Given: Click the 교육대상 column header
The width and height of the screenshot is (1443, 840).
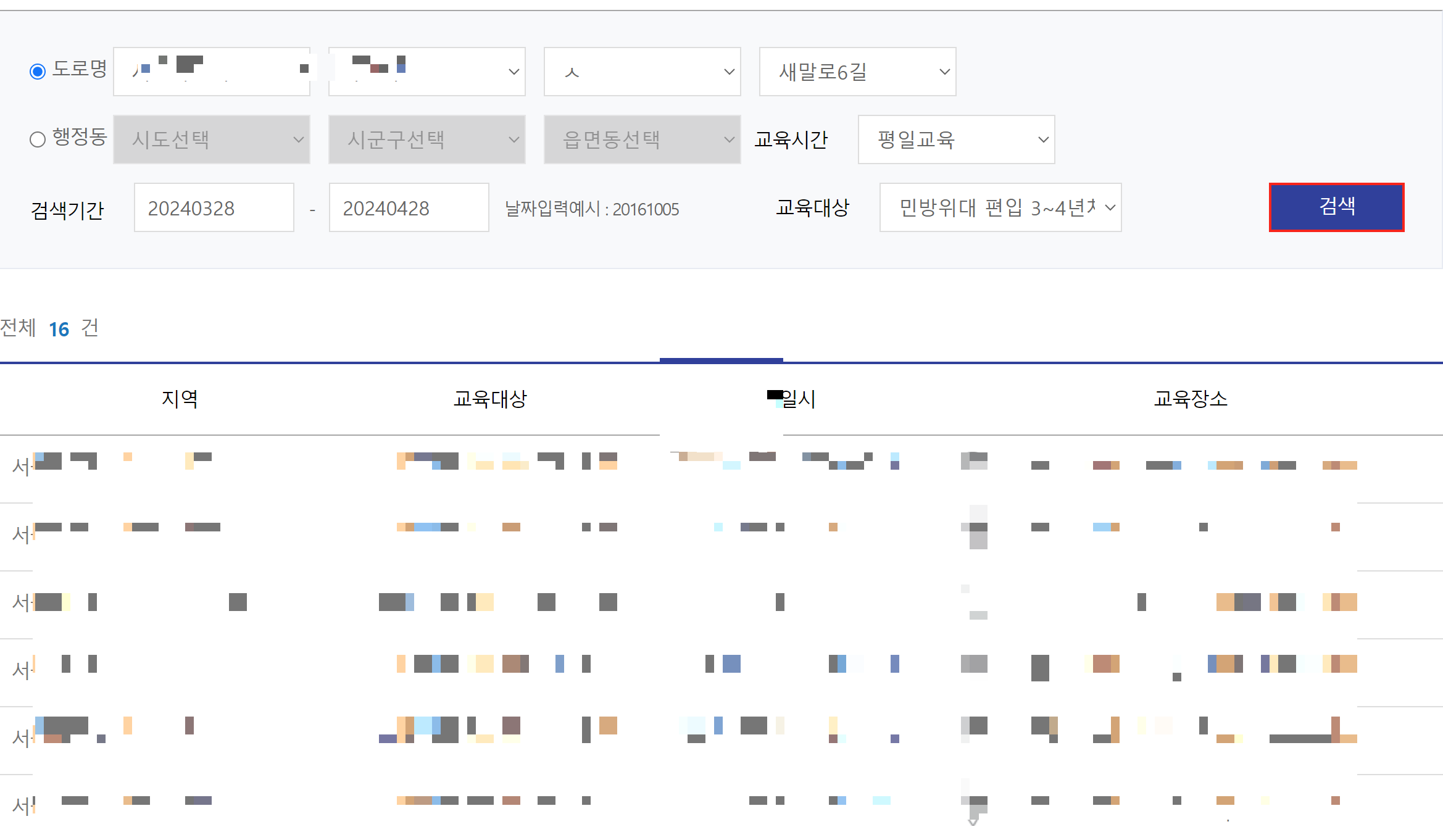Looking at the screenshot, I should 490,399.
